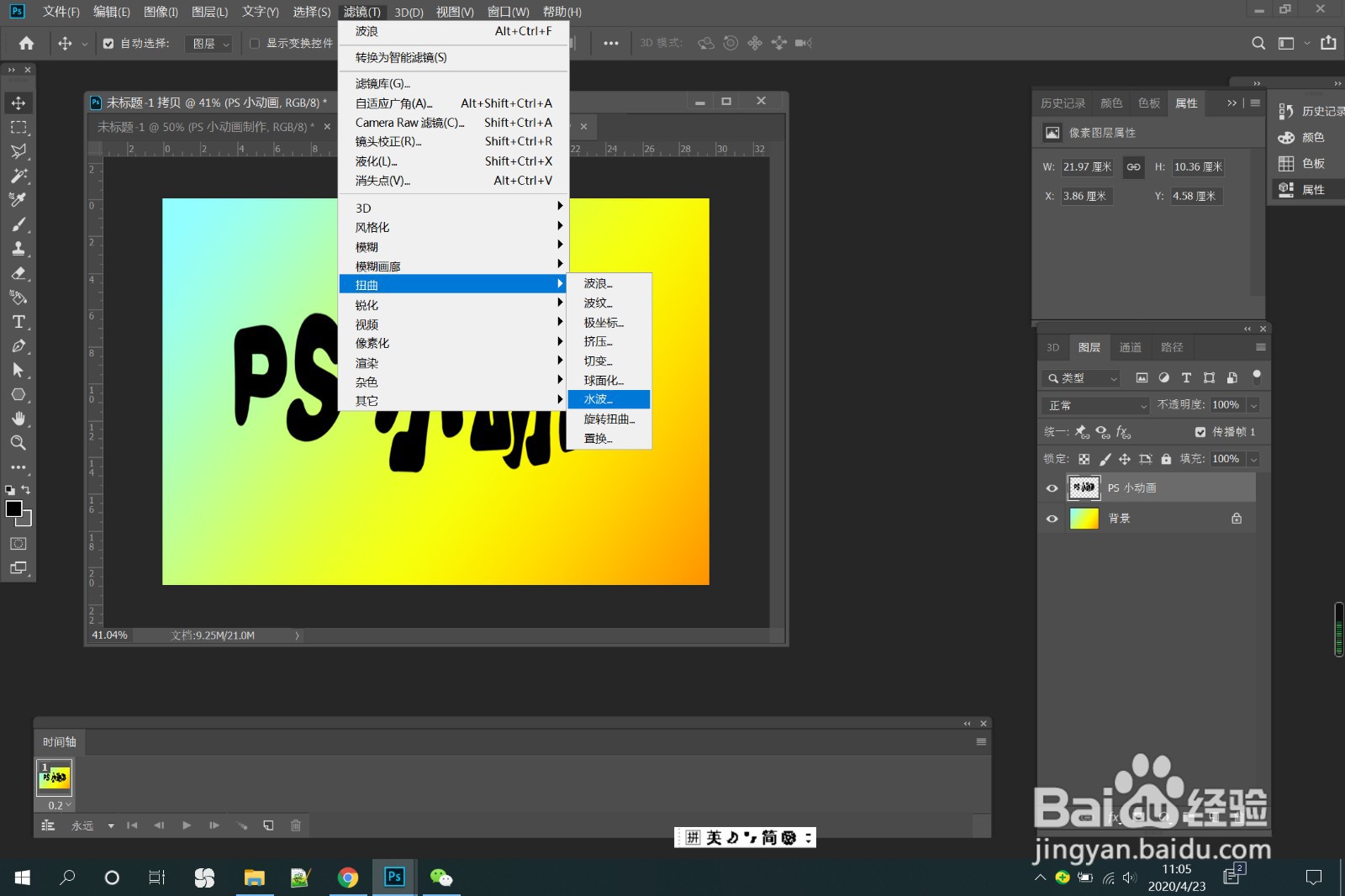Select the Zoom tool in the toolbox

coord(18,443)
